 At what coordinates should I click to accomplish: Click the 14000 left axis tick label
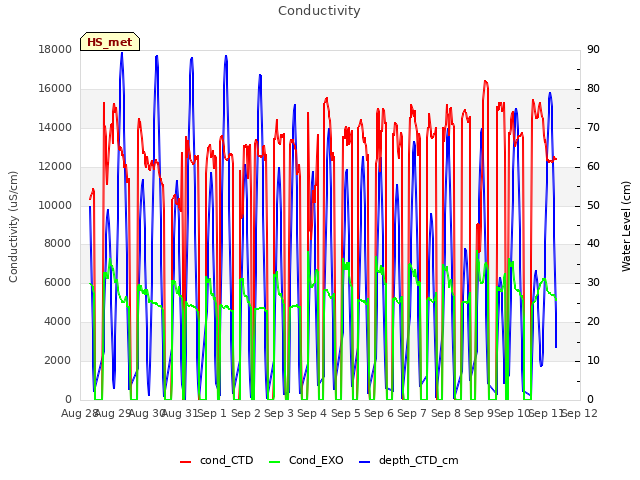coord(55,127)
